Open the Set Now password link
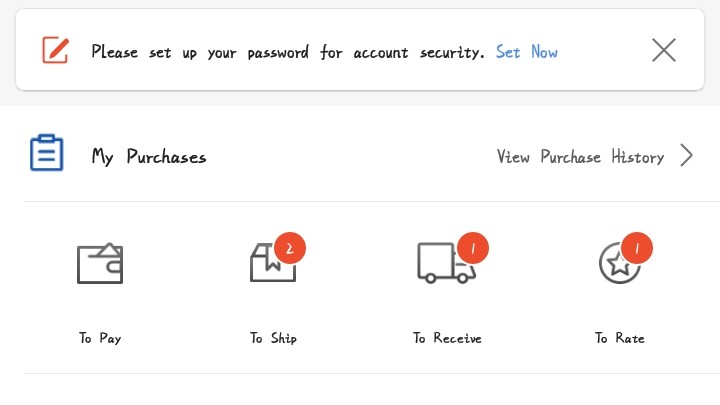 pos(527,52)
